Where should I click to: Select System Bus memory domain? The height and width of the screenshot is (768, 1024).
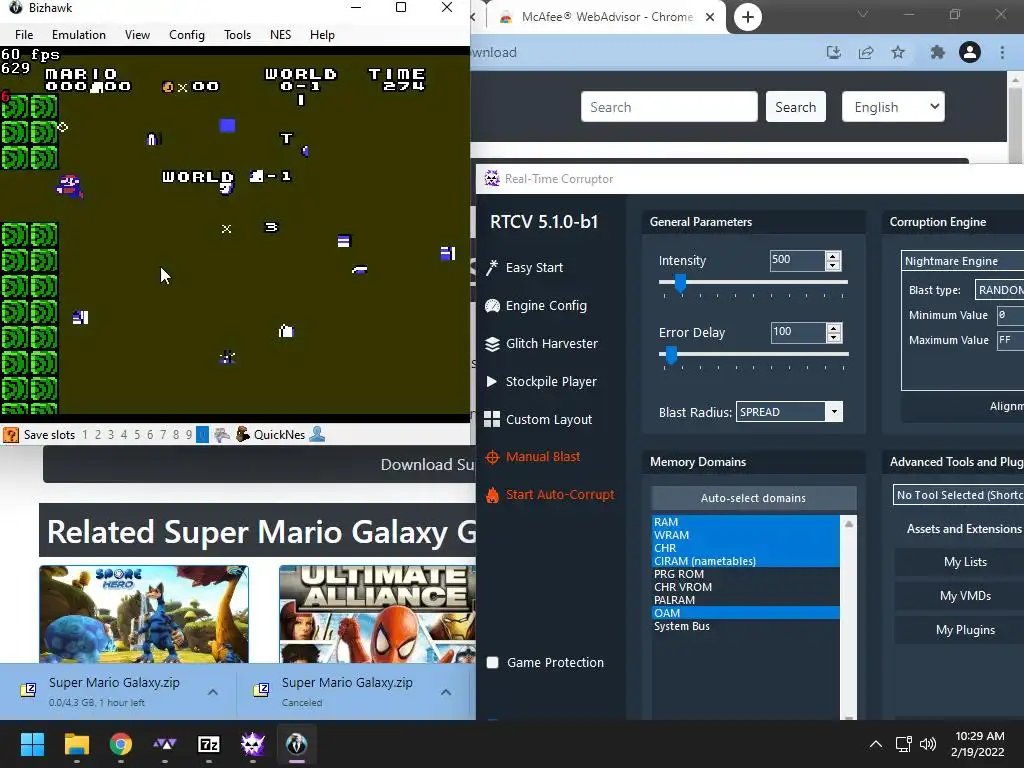click(746, 626)
